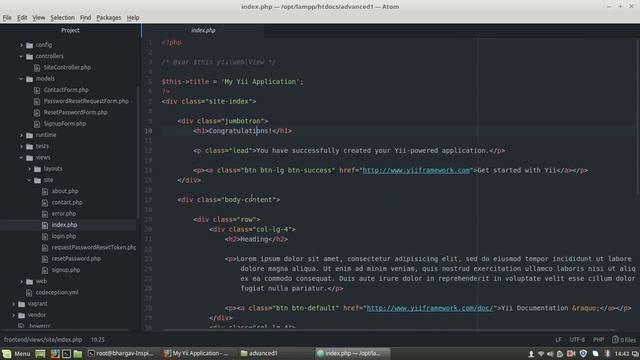Open SiteController.php in tree view
The height and width of the screenshot is (360, 640).
point(67,67)
